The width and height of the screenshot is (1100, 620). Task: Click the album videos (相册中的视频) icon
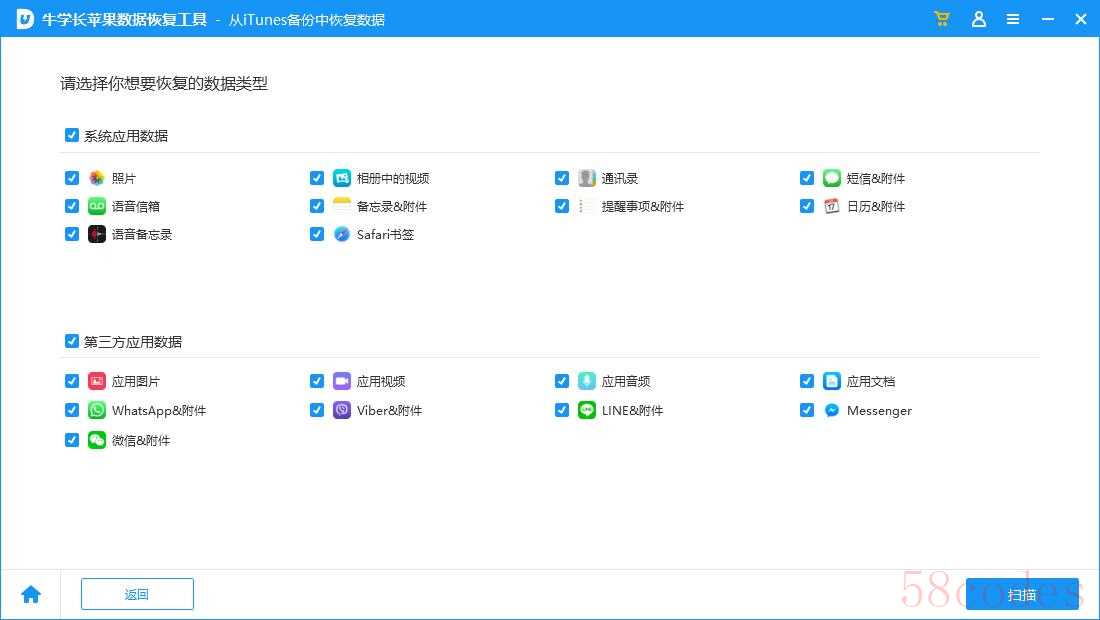point(342,178)
